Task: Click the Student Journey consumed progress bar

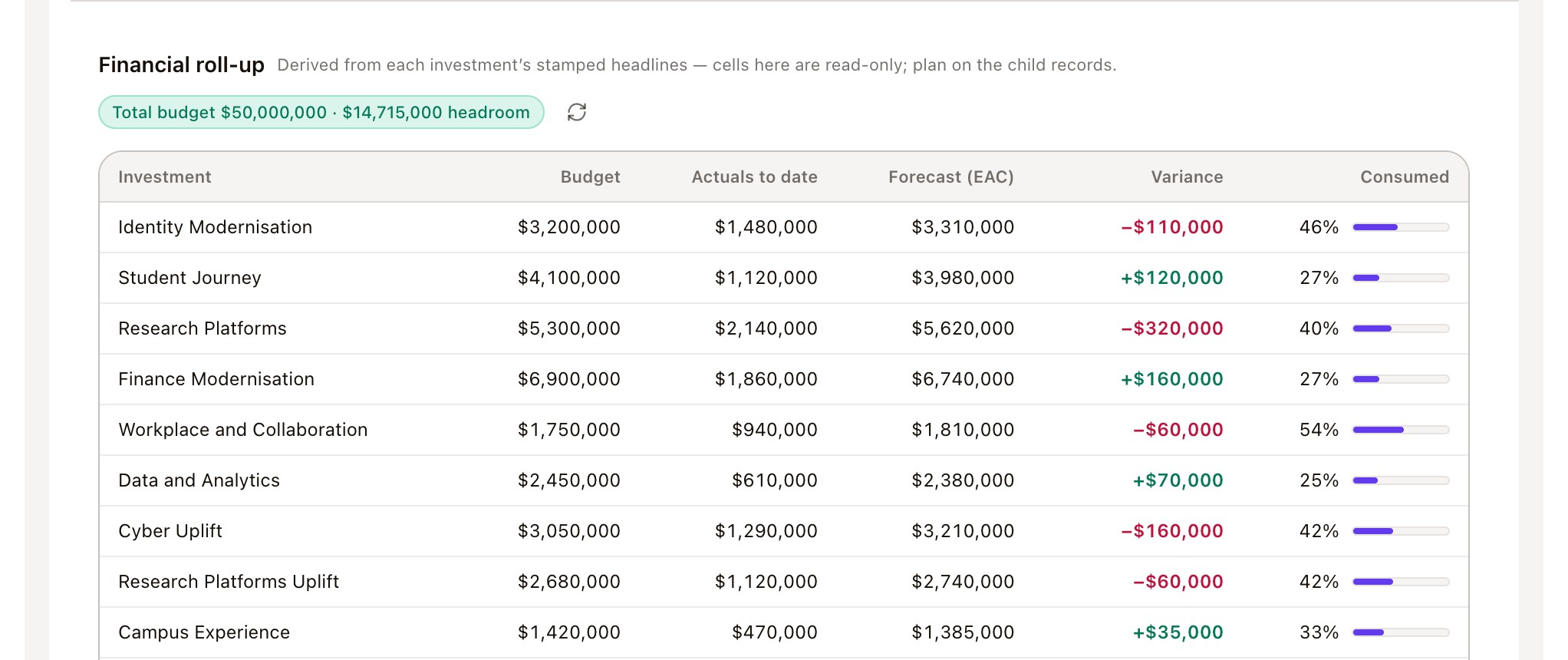Action: pos(1401,278)
